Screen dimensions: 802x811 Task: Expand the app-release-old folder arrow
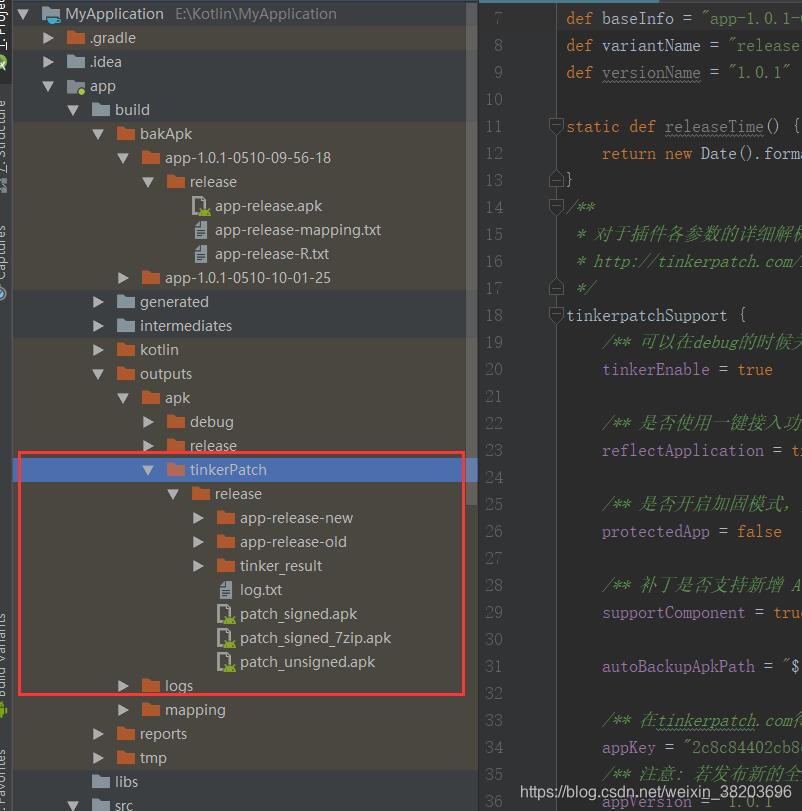tap(198, 542)
